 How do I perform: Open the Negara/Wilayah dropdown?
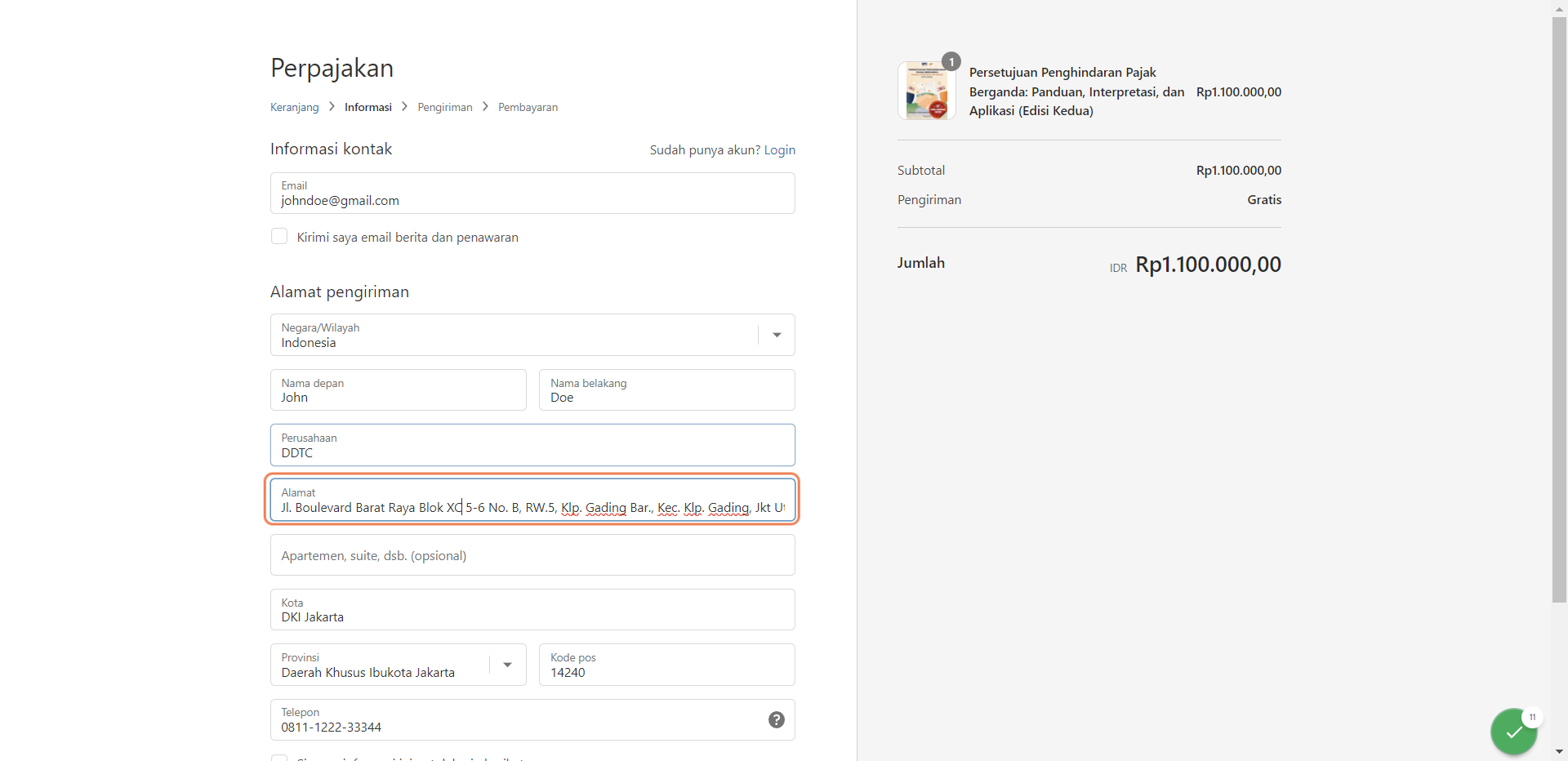pyautogui.click(x=532, y=335)
